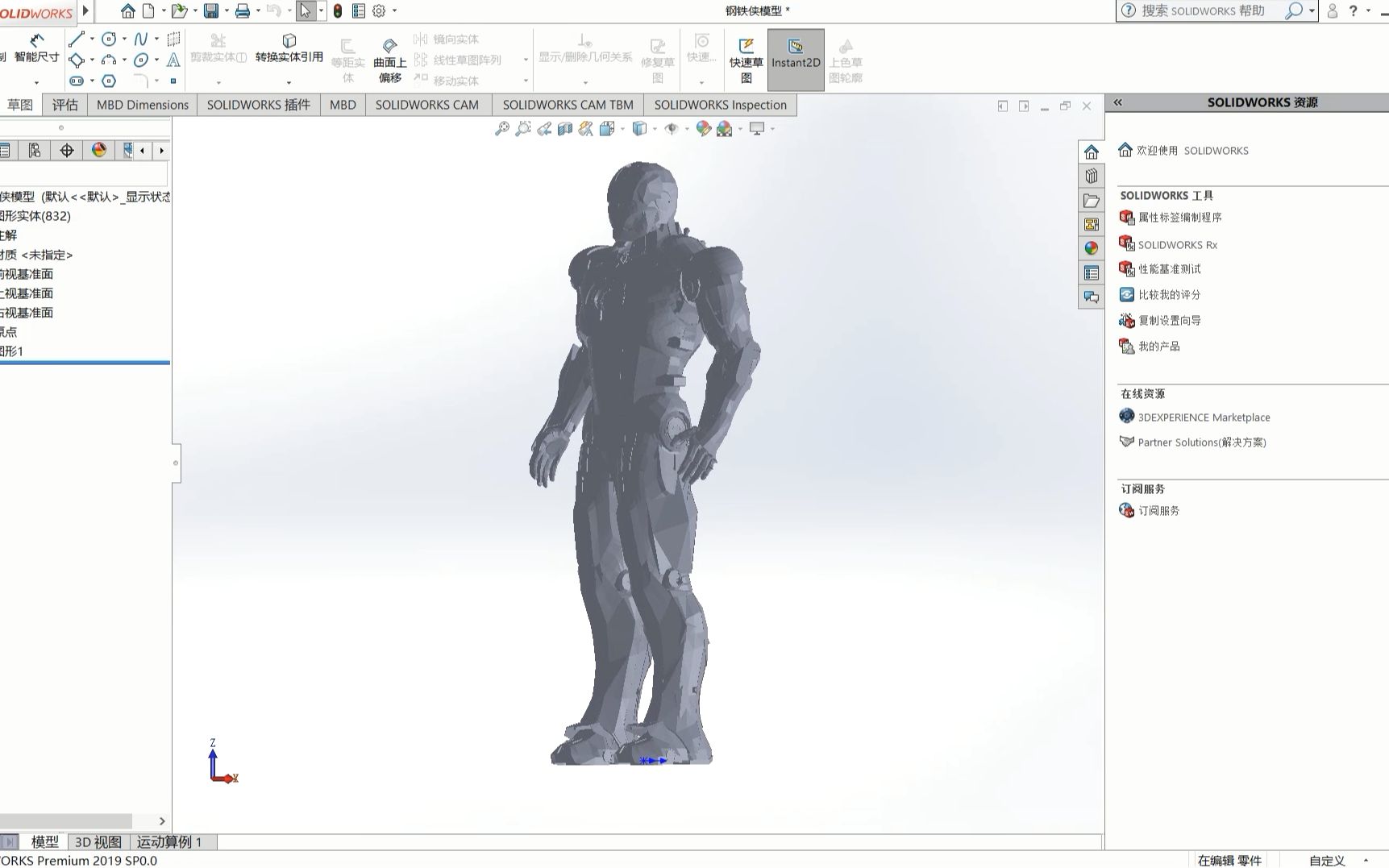The height and width of the screenshot is (868, 1389).
Task: Expand the View Orientation dropdown arrow
Action: (x=622, y=129)
